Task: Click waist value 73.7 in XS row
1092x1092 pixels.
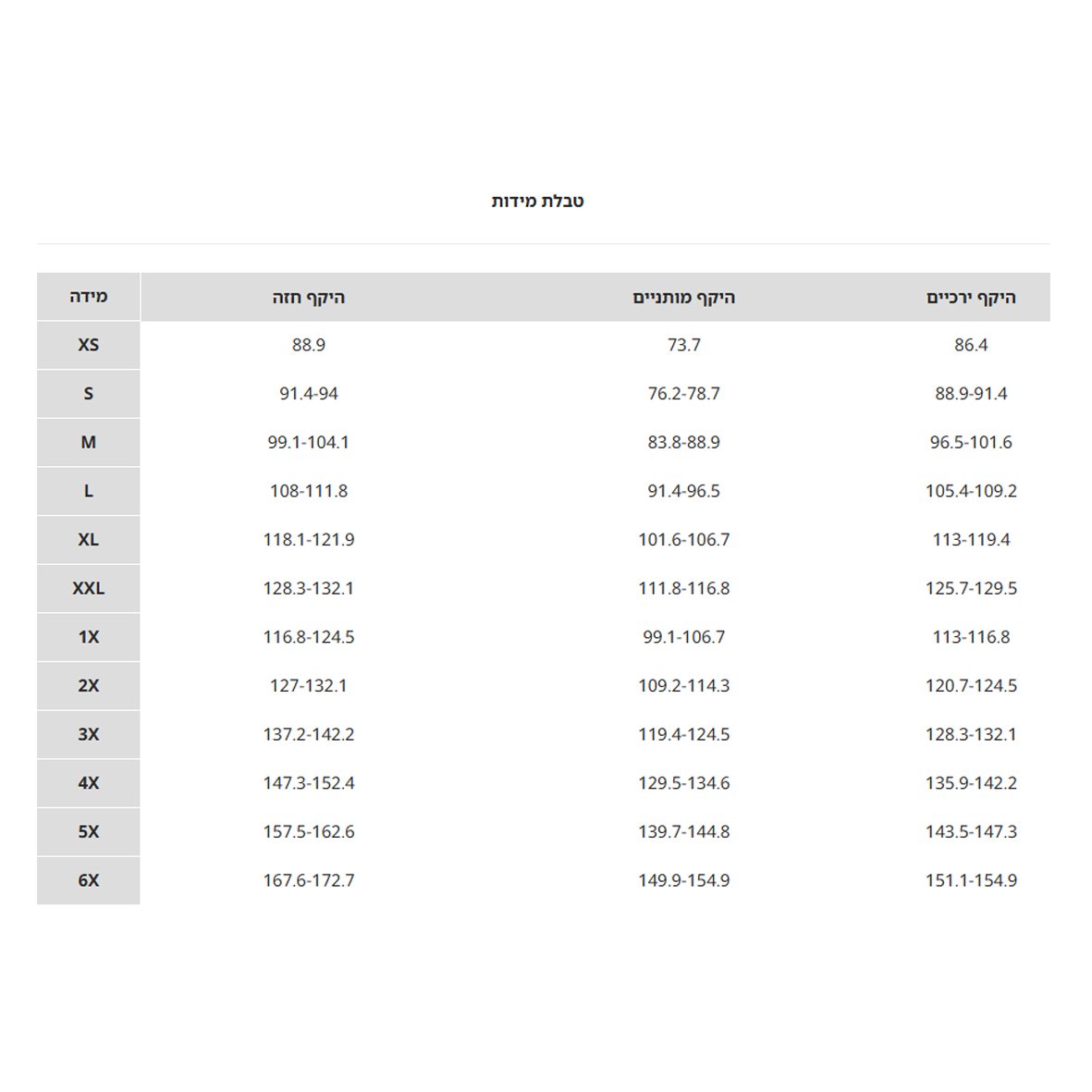Action: tap(684, 345)
